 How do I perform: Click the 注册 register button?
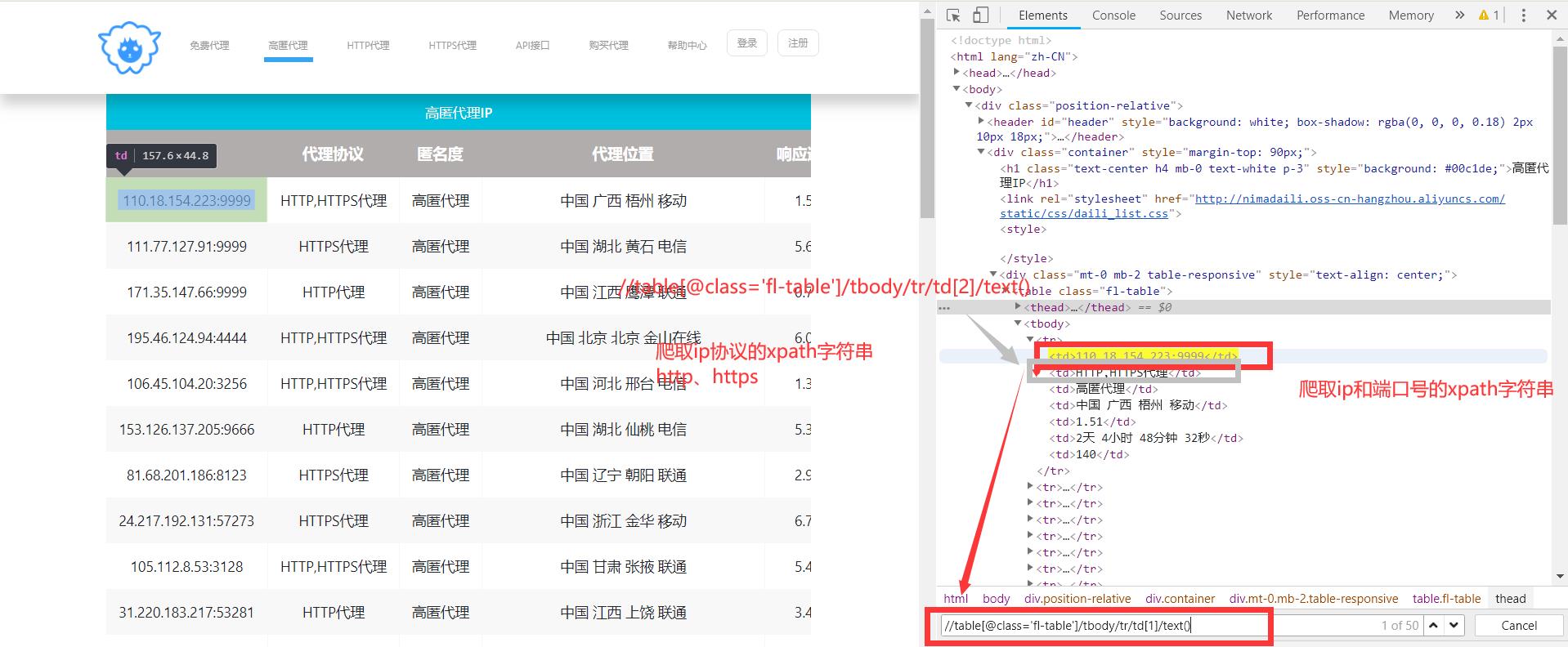pyautogui.click(x=798, y=43)
